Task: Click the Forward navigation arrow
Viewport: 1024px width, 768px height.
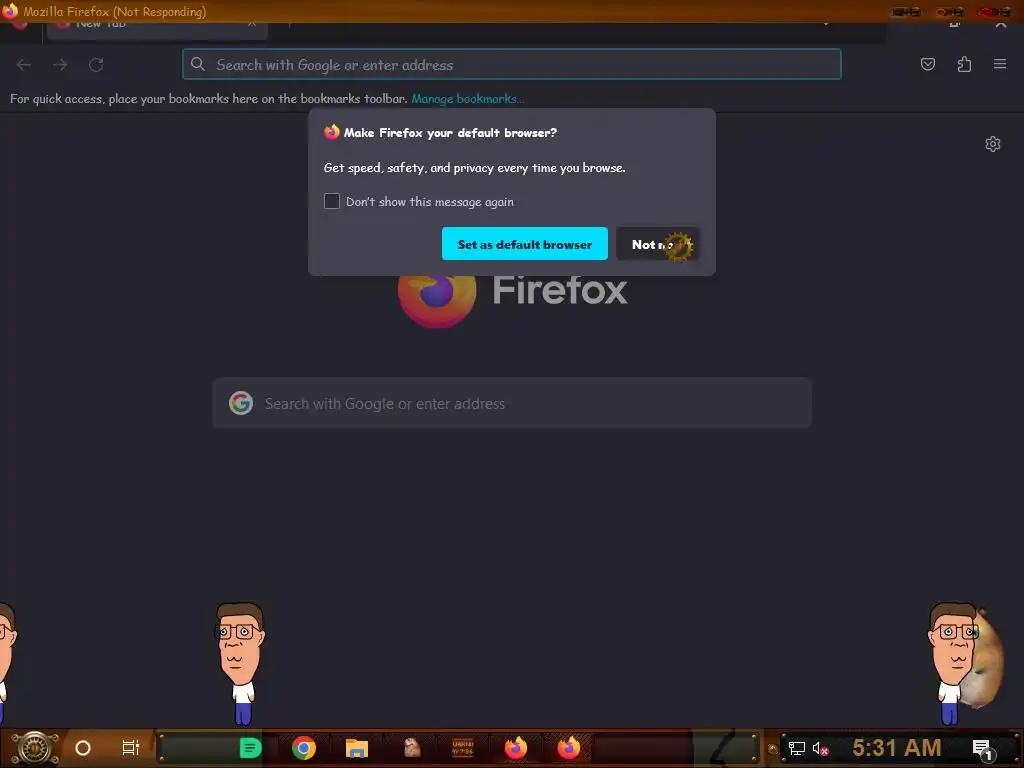Action: [60, 65]
